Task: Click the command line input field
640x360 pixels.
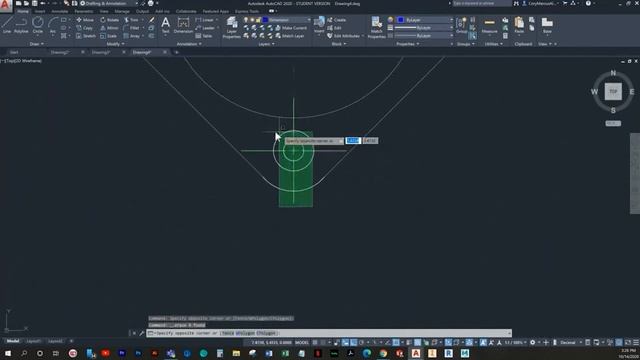Action: tap(329, 333)
